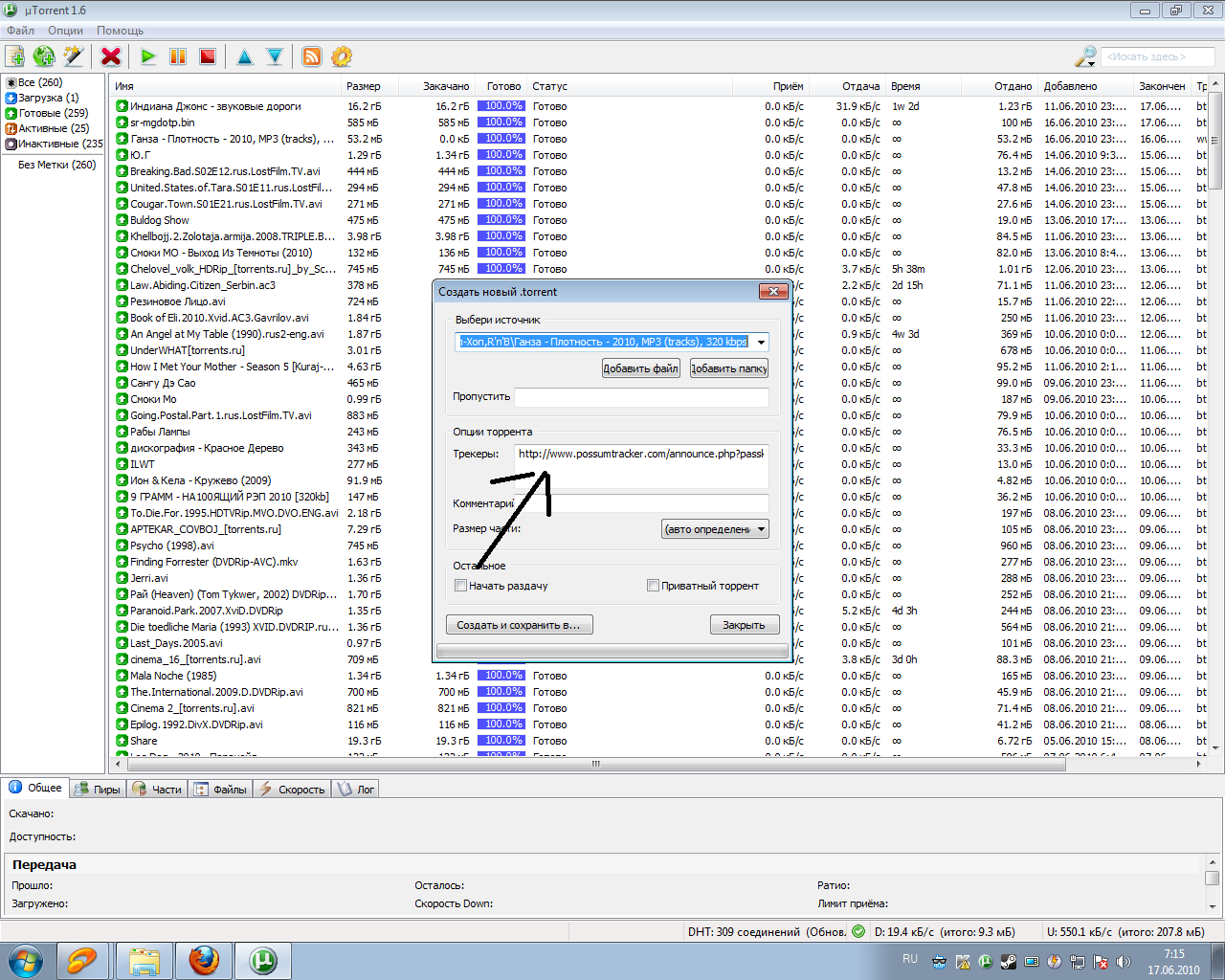Viewport: 1225px width, 980px height.
Task: Open the Windows Start menu
Action: pos(25,960)
